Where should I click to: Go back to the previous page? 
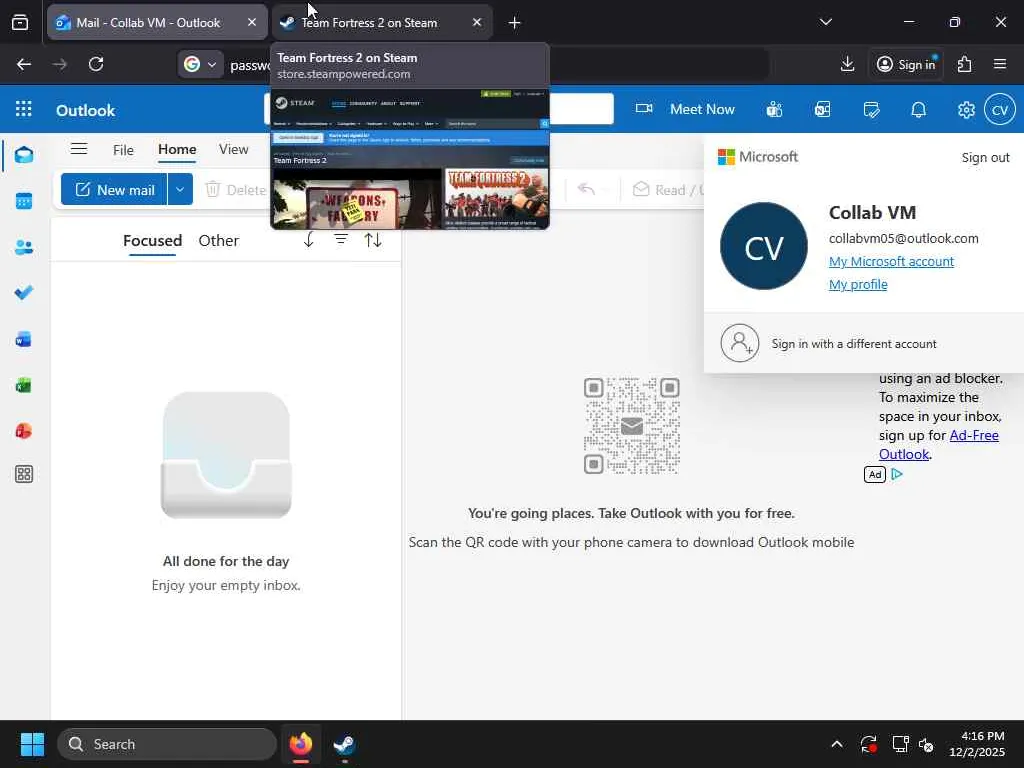(x=24, y=64)
